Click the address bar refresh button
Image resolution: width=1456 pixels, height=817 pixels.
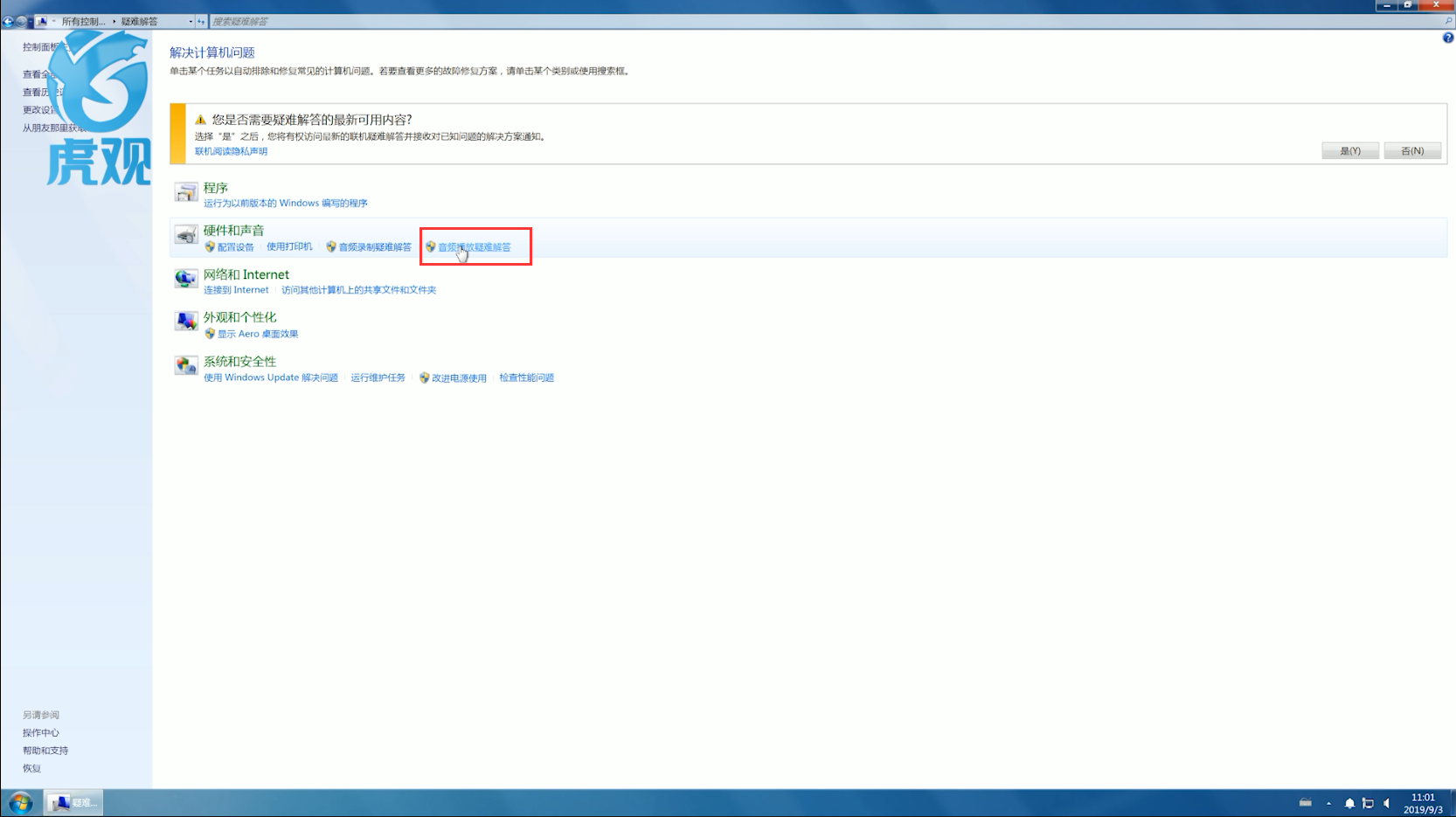pos(201,21)
